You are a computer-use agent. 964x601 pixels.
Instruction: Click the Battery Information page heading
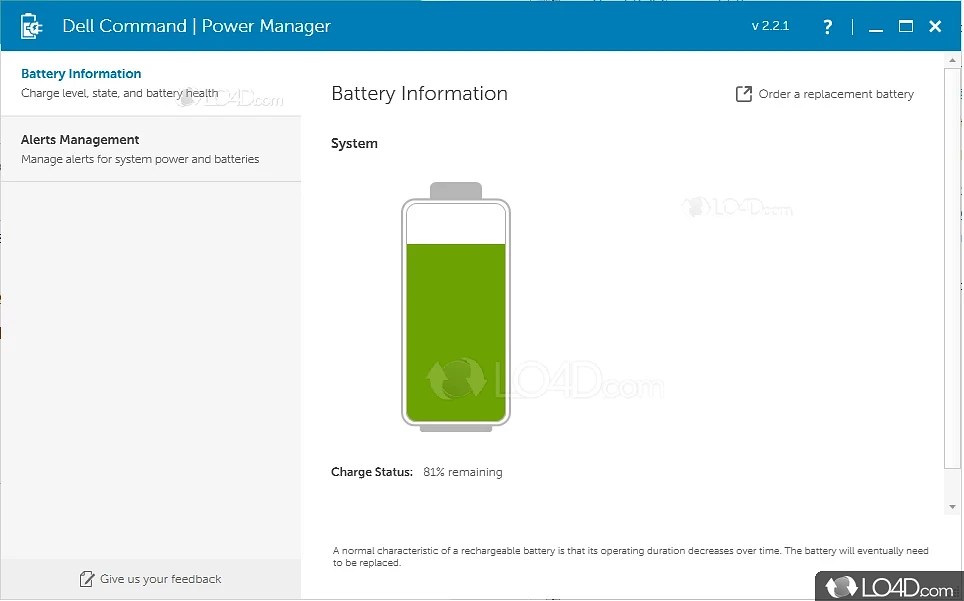click(419, 93)
